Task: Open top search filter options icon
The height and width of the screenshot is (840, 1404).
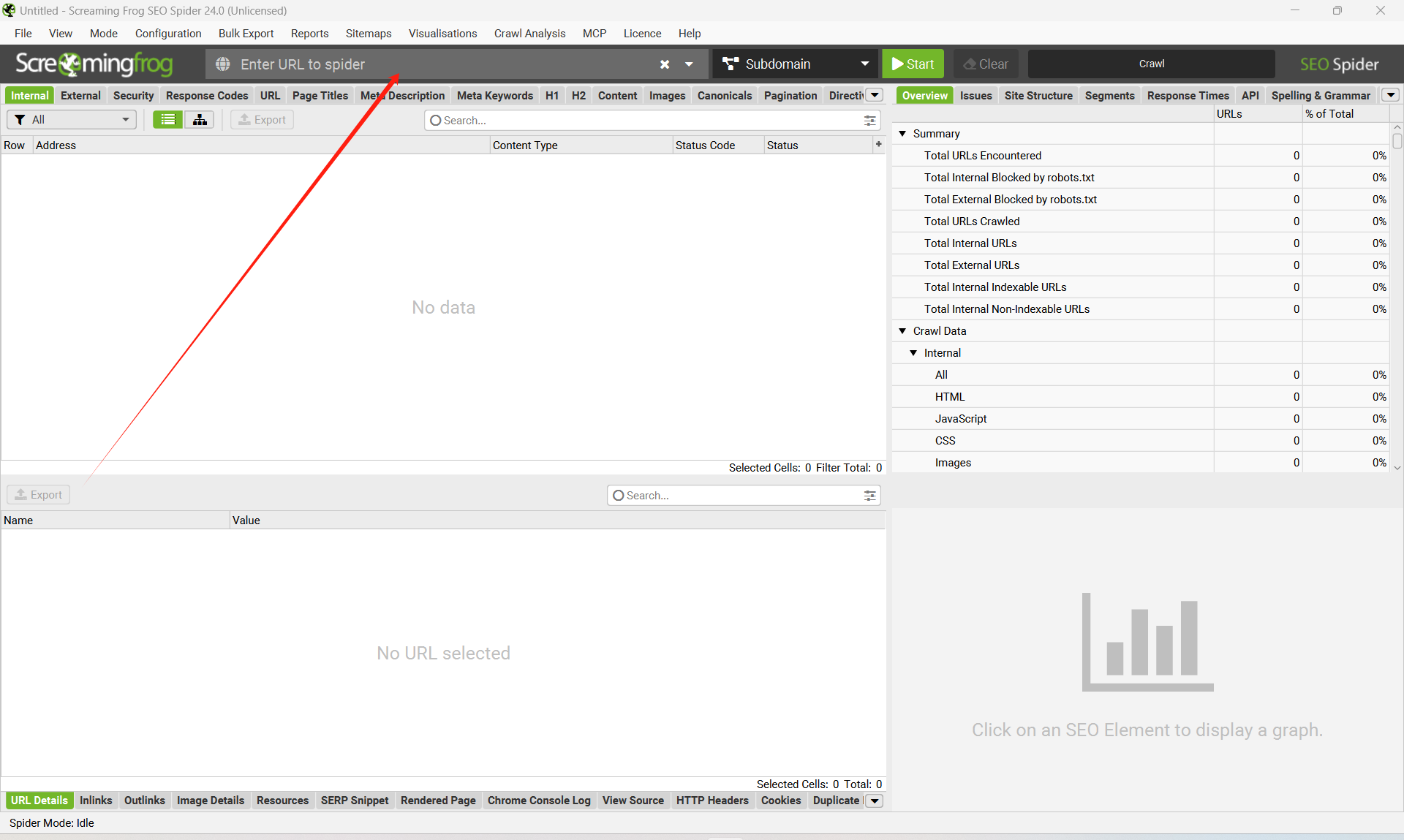Action: click(870, 121)
